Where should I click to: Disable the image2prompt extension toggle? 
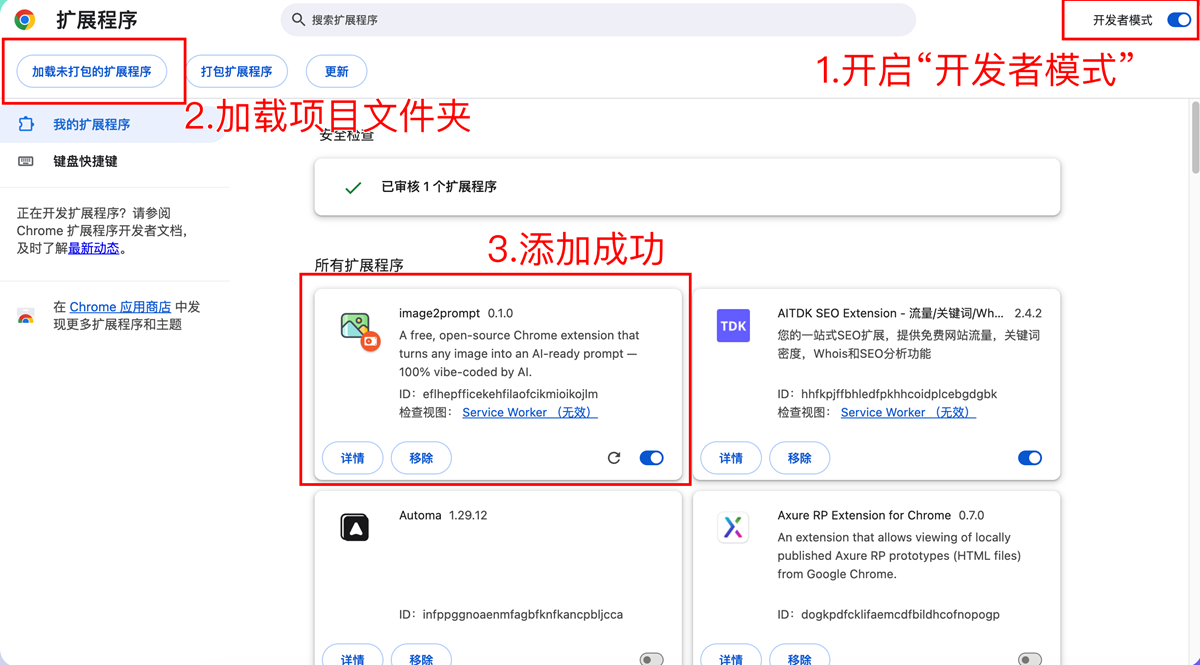(x=651, y=458)
